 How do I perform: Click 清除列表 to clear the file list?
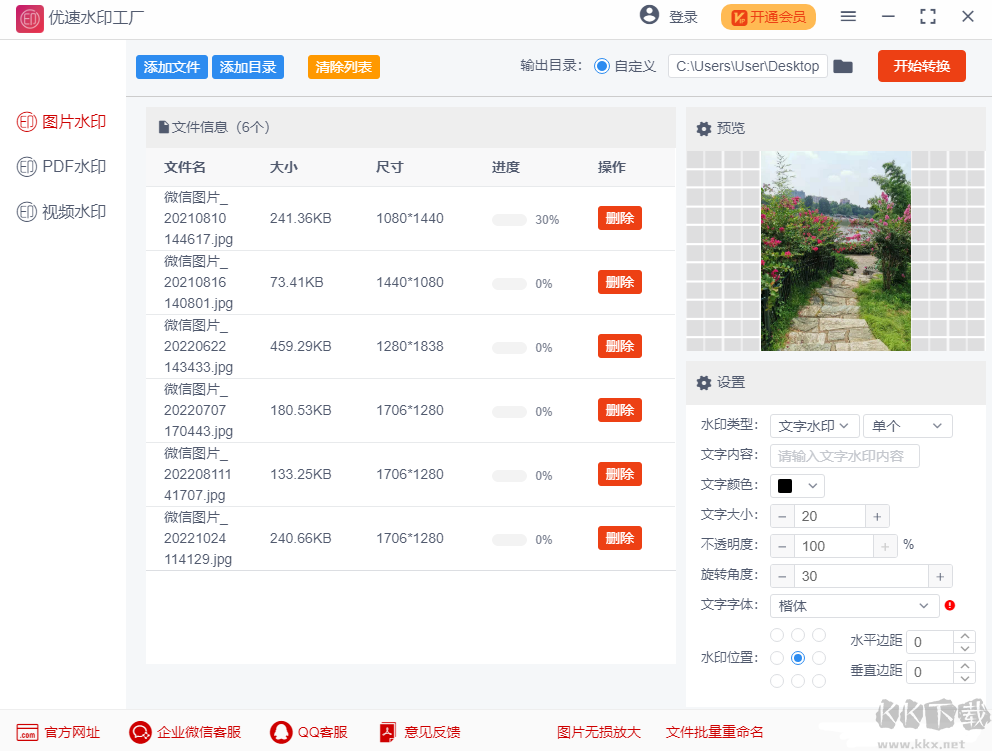343,66
